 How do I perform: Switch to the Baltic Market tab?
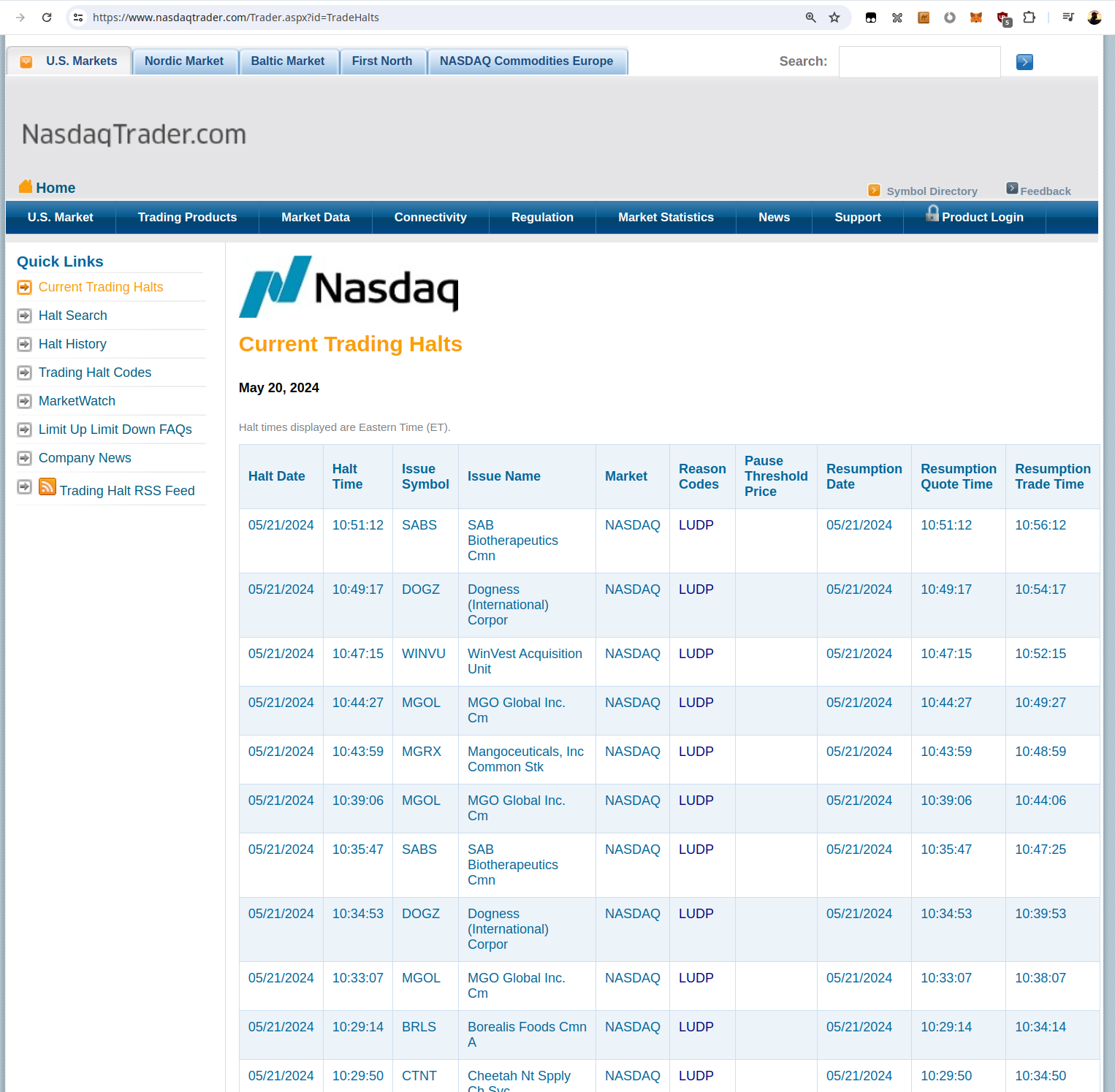point(288,61)
